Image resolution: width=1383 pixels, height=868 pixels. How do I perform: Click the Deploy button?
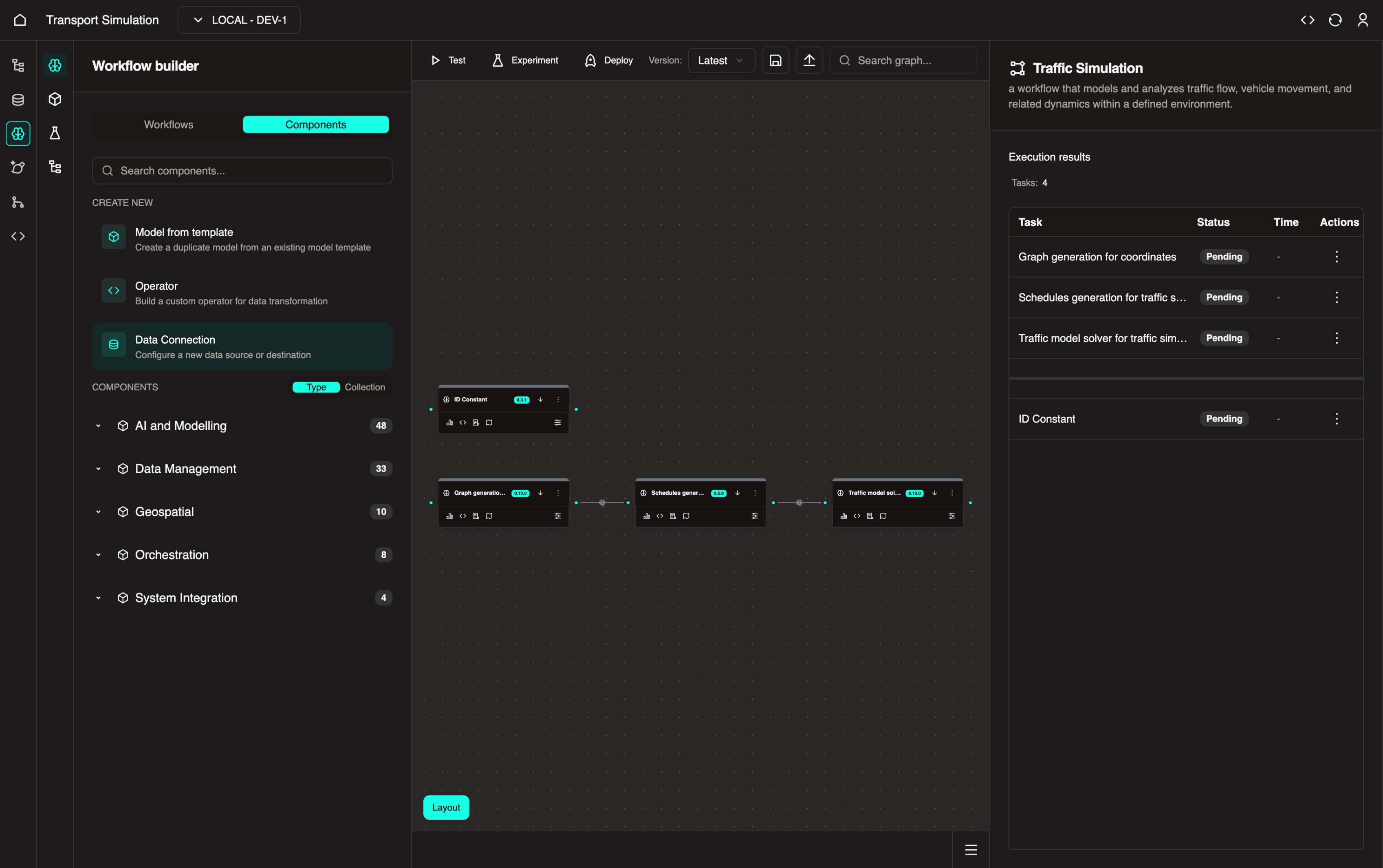(608, 60)
